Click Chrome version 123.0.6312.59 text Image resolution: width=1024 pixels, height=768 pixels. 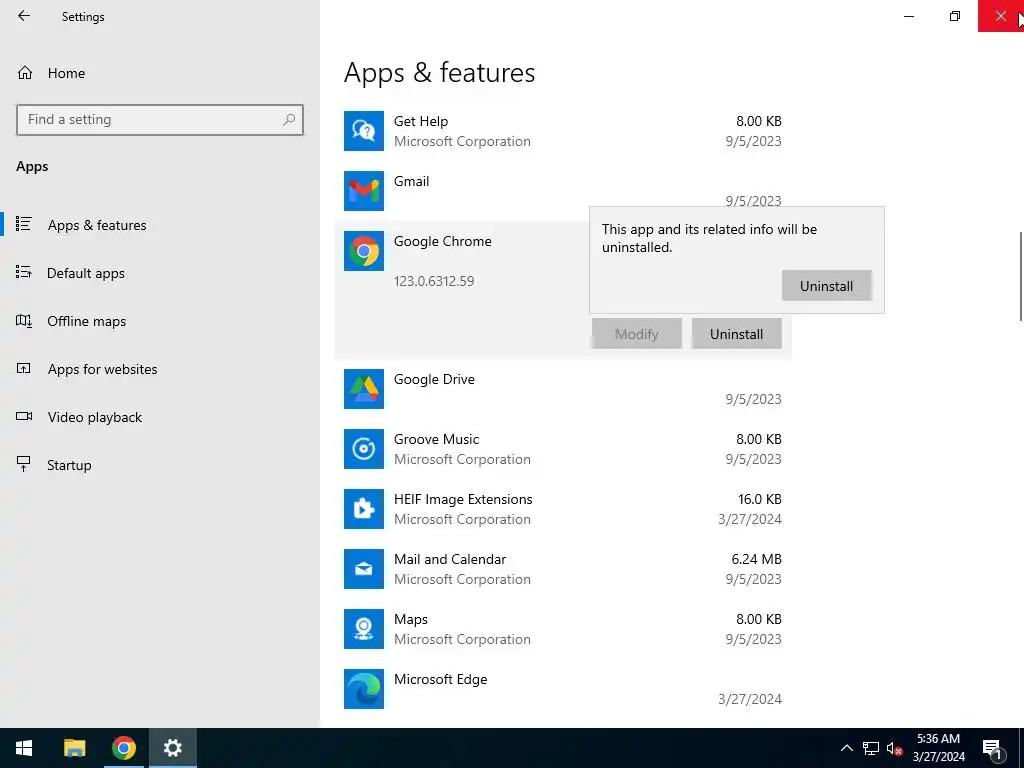coord(434,281)
